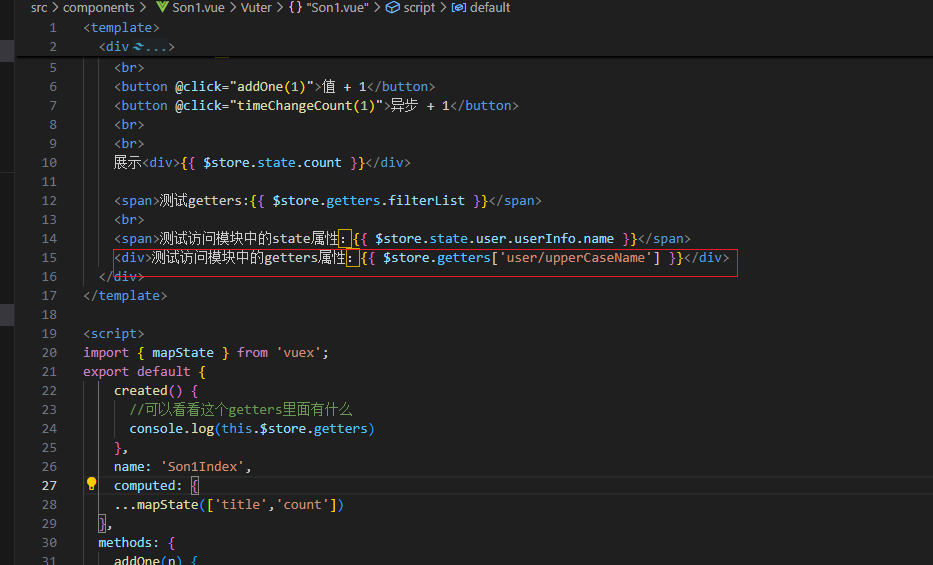The width and height of the screenshot is (933, 565).
Task: Click opening script tag on line 19
Action: click(114, 334)
